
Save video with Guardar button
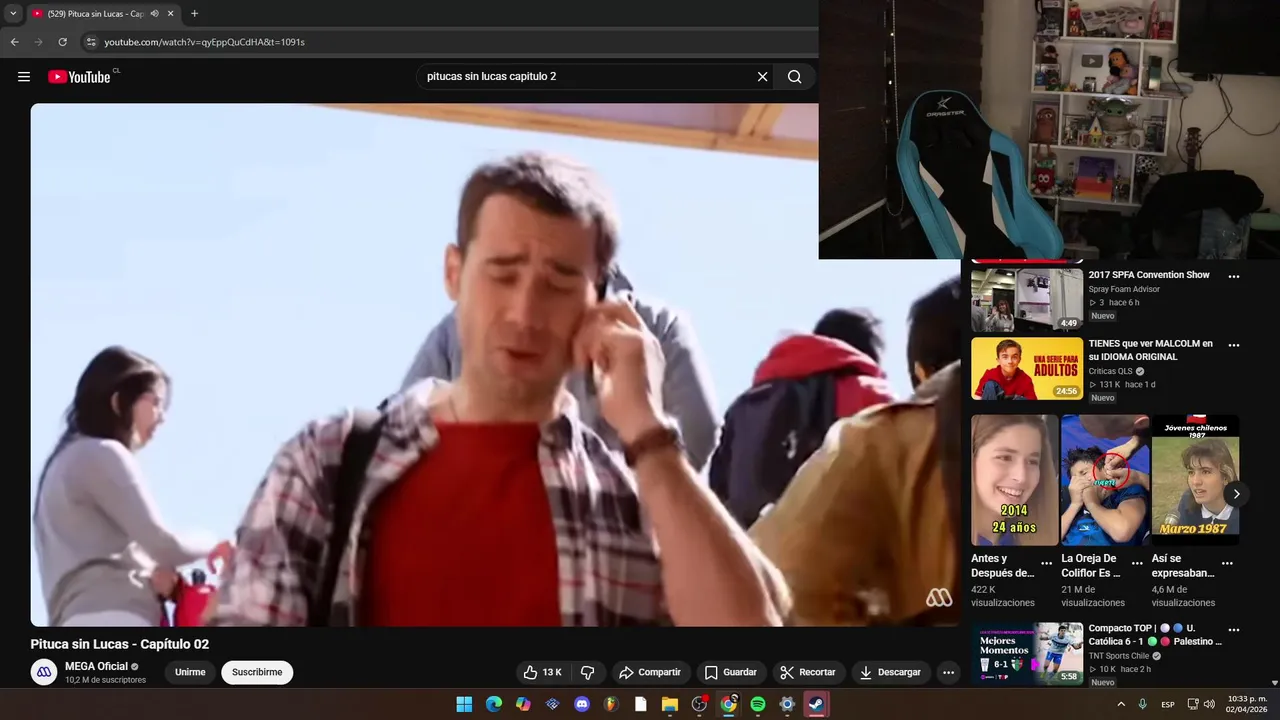coord(730,672)
